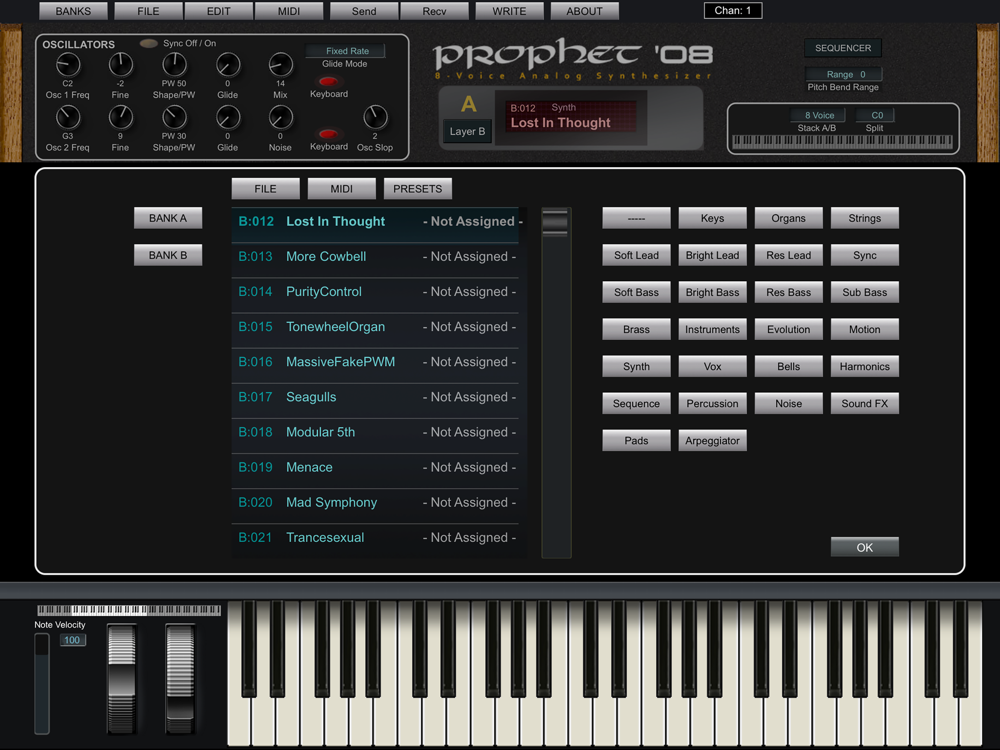Open the ABOUT menu
Screen dimensions: 1000x750
point(584,11)
